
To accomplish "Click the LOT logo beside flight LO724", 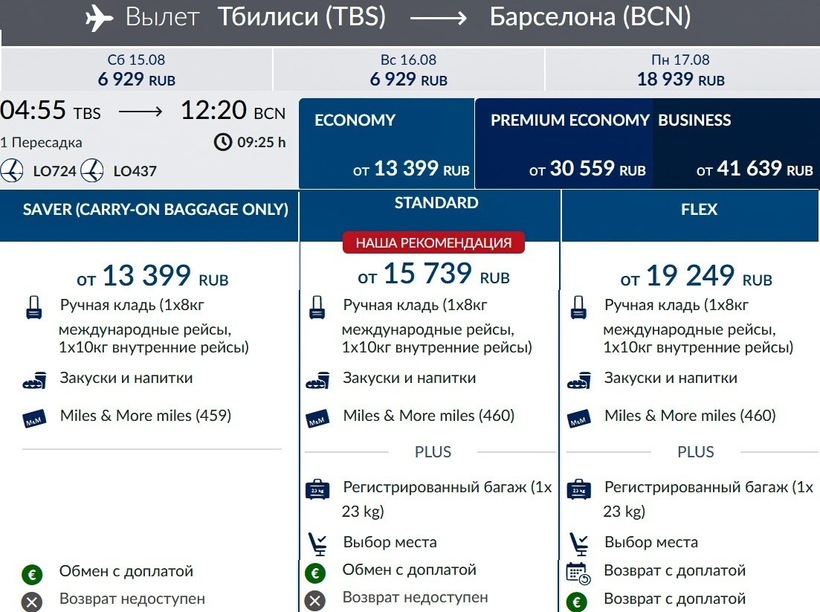I will [13, 170].
